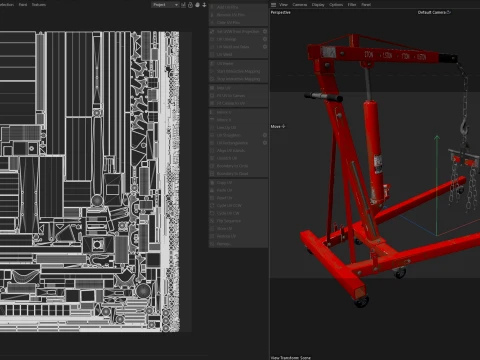The image size is (480, 360).
Task: Open the UV Rectangularize settings gear
Action: (x=265, y=143)
